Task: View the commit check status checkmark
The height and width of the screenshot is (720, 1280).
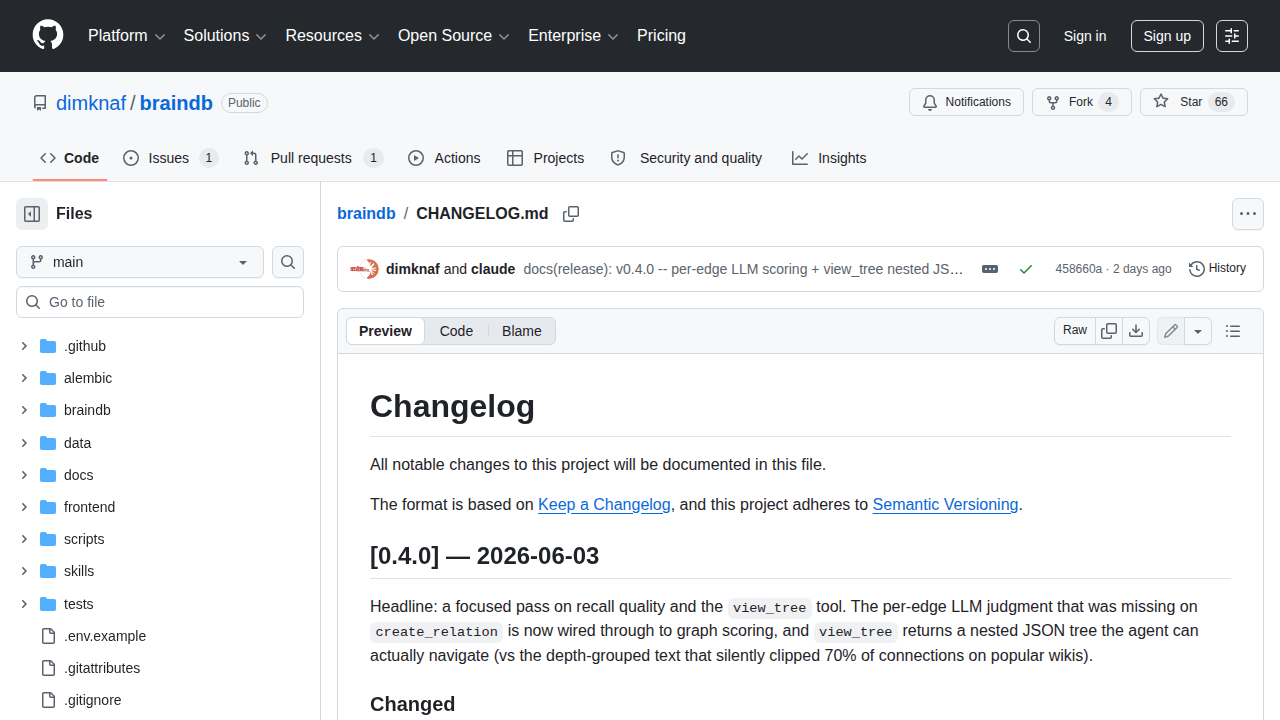Action: click(1025, 269)
